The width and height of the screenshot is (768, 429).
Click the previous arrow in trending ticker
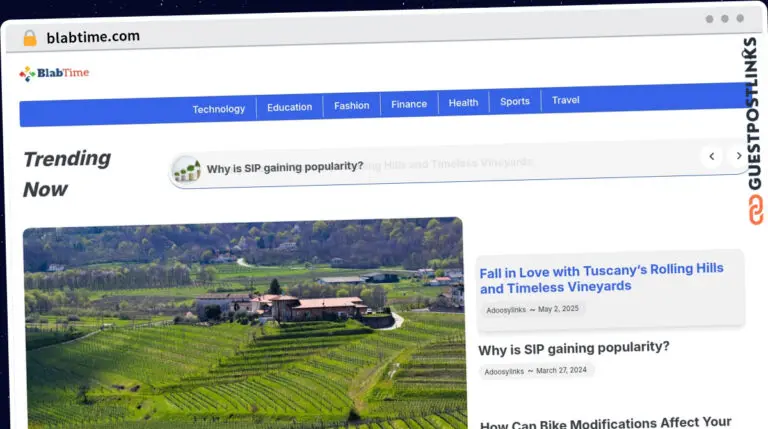coord(712,157)
